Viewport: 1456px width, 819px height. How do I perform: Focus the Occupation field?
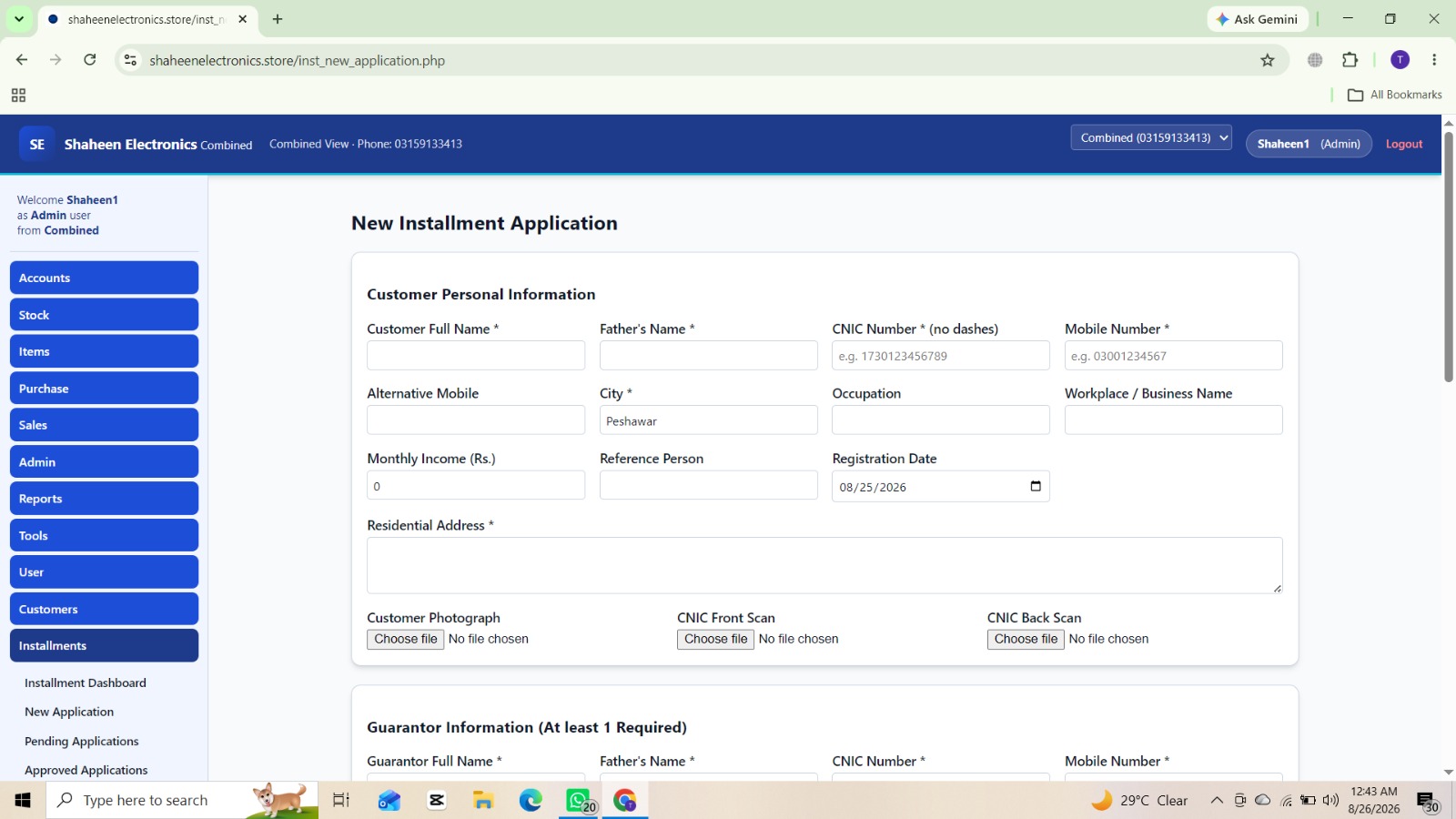pyautogui.click(x=941, y=420)
